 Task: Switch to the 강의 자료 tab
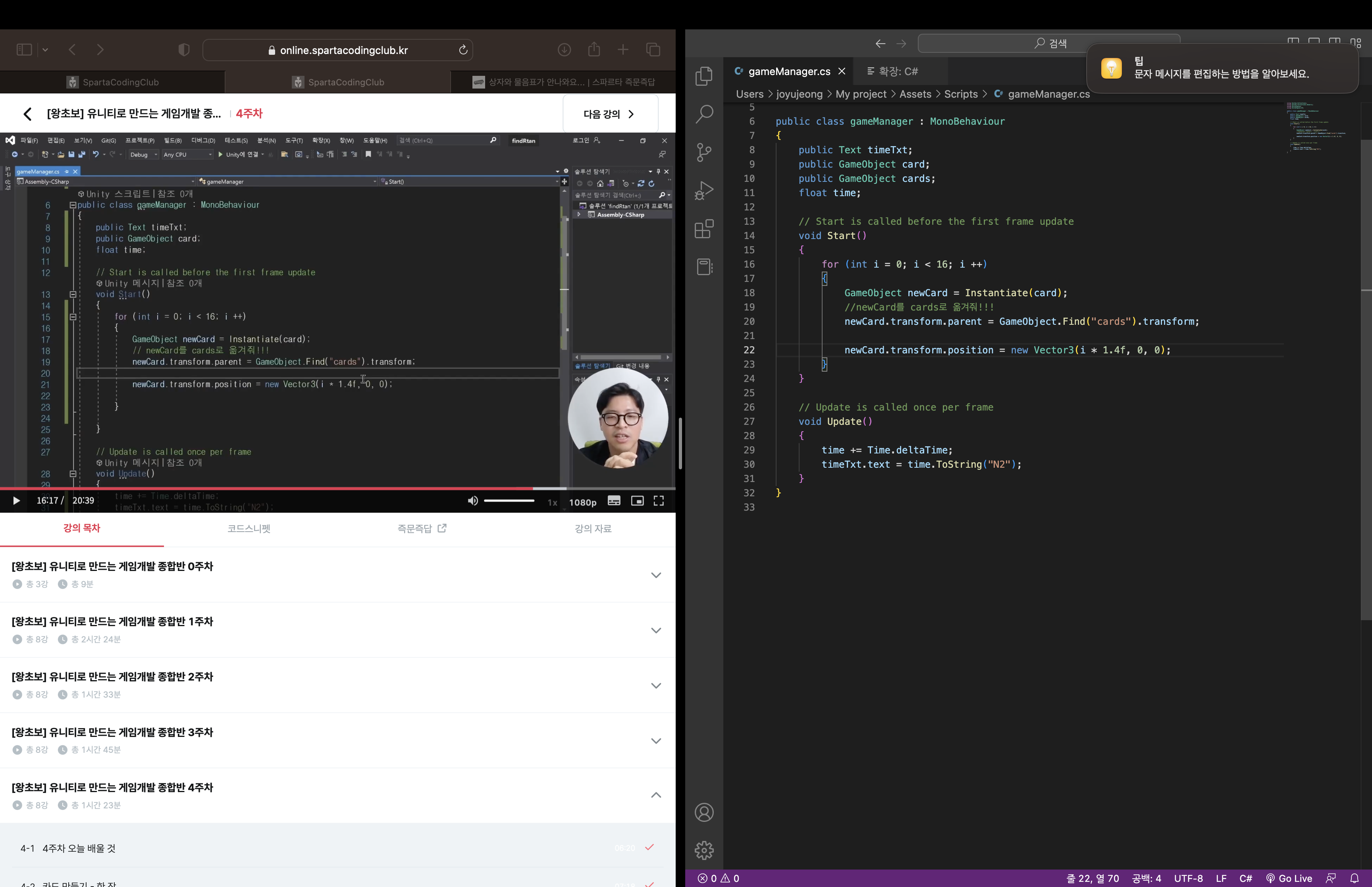coord(593,528)
